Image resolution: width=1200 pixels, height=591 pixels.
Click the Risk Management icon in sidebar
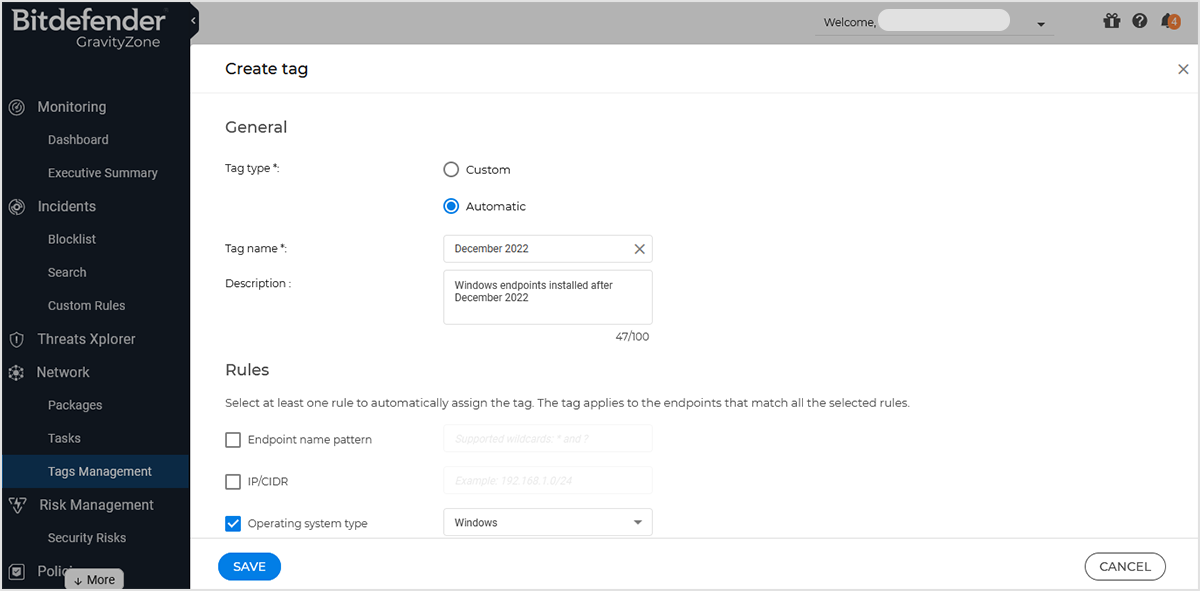15,504
